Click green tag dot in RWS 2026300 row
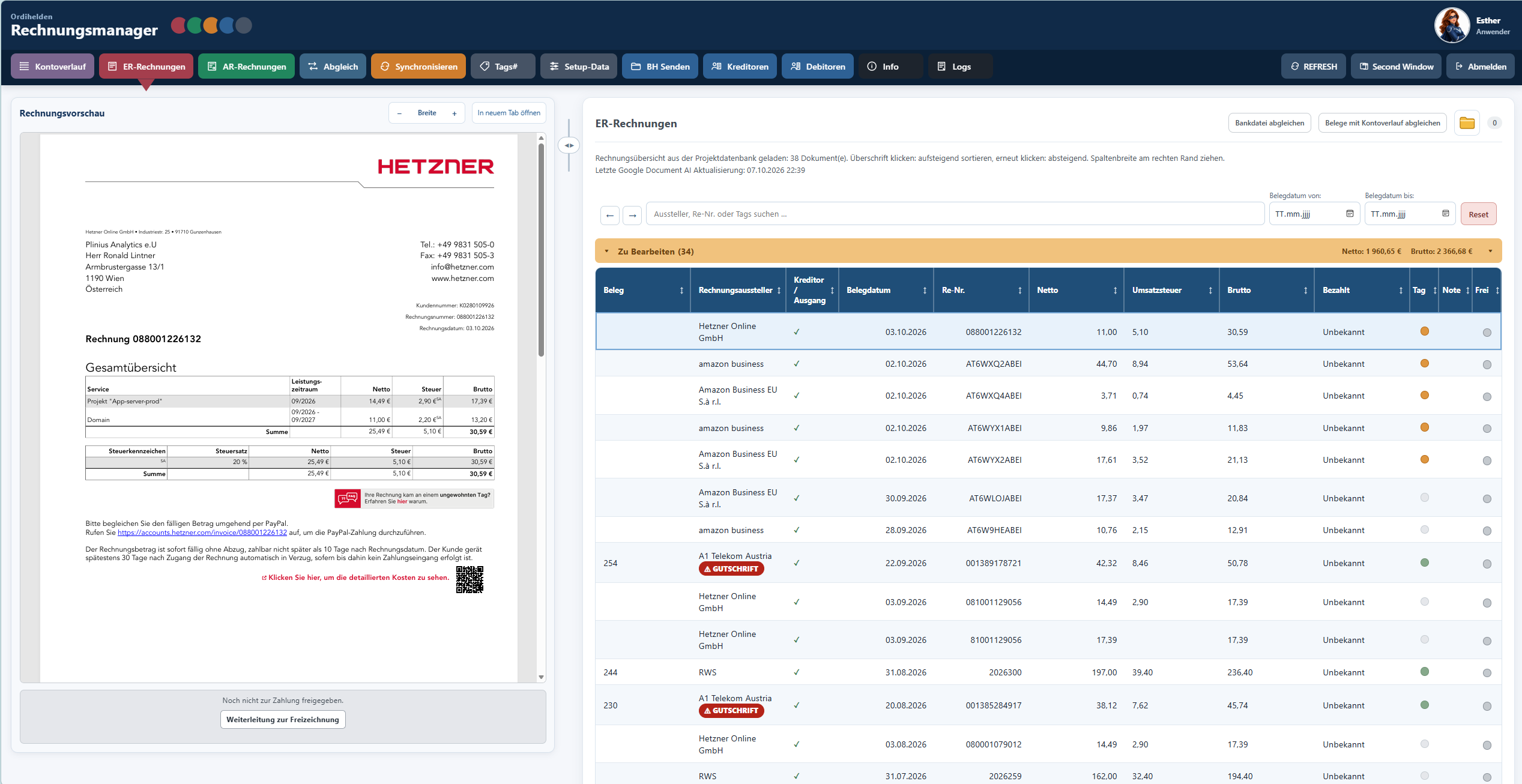The width and height of the screenshot is (1522, 784). [1425, 672]
